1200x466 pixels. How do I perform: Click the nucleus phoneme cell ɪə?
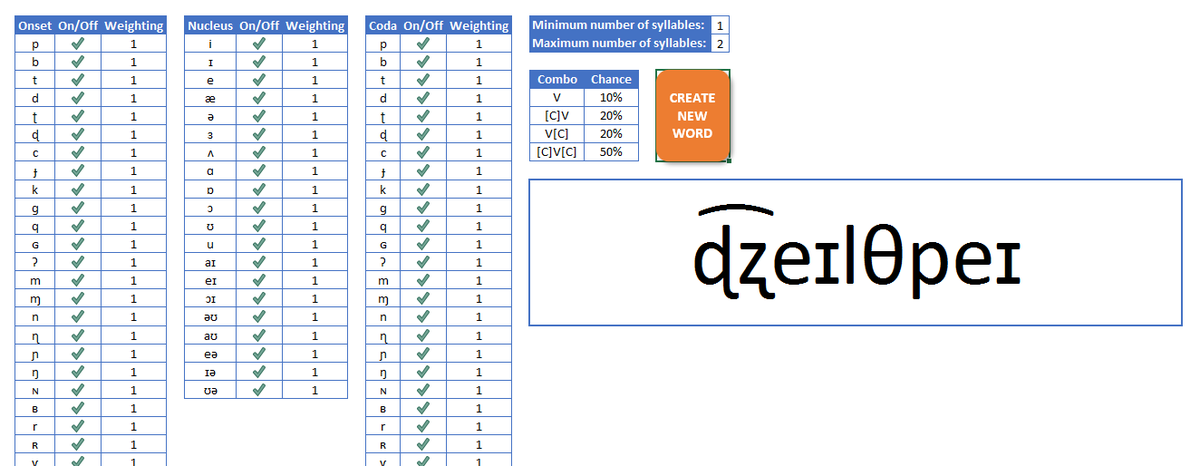210,372
